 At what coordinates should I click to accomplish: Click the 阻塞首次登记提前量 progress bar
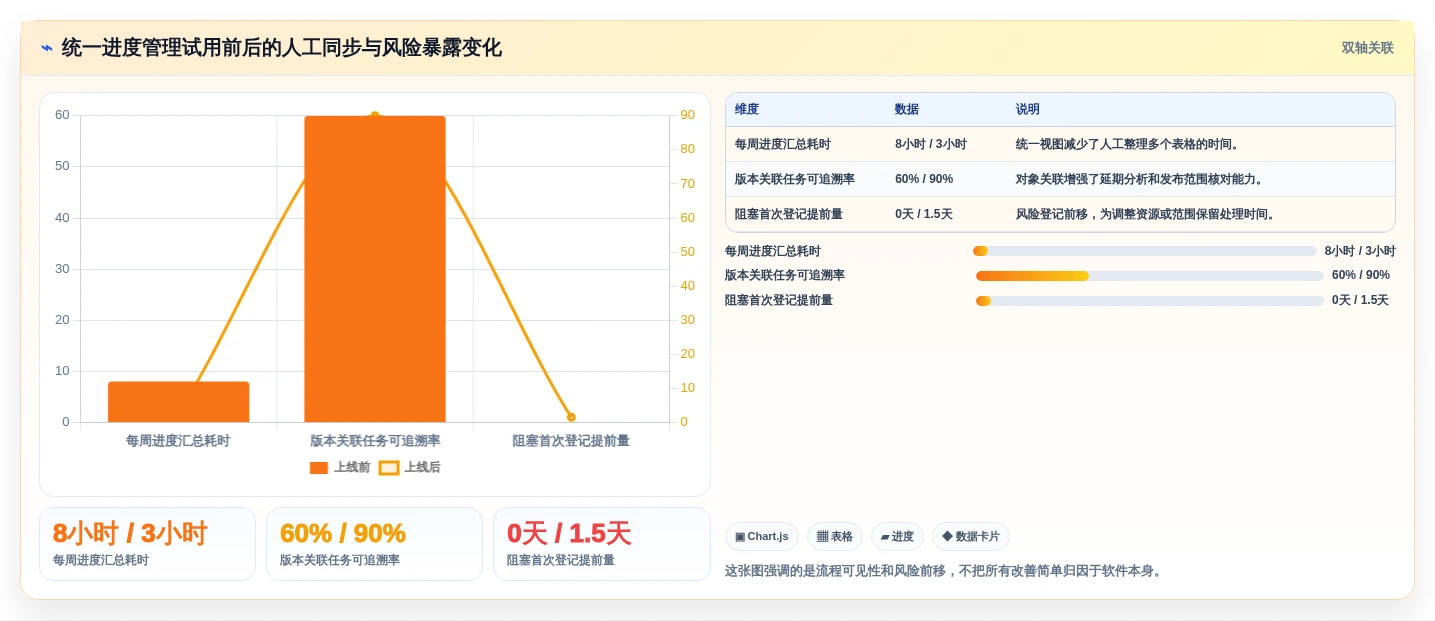tap(1150, 300)
